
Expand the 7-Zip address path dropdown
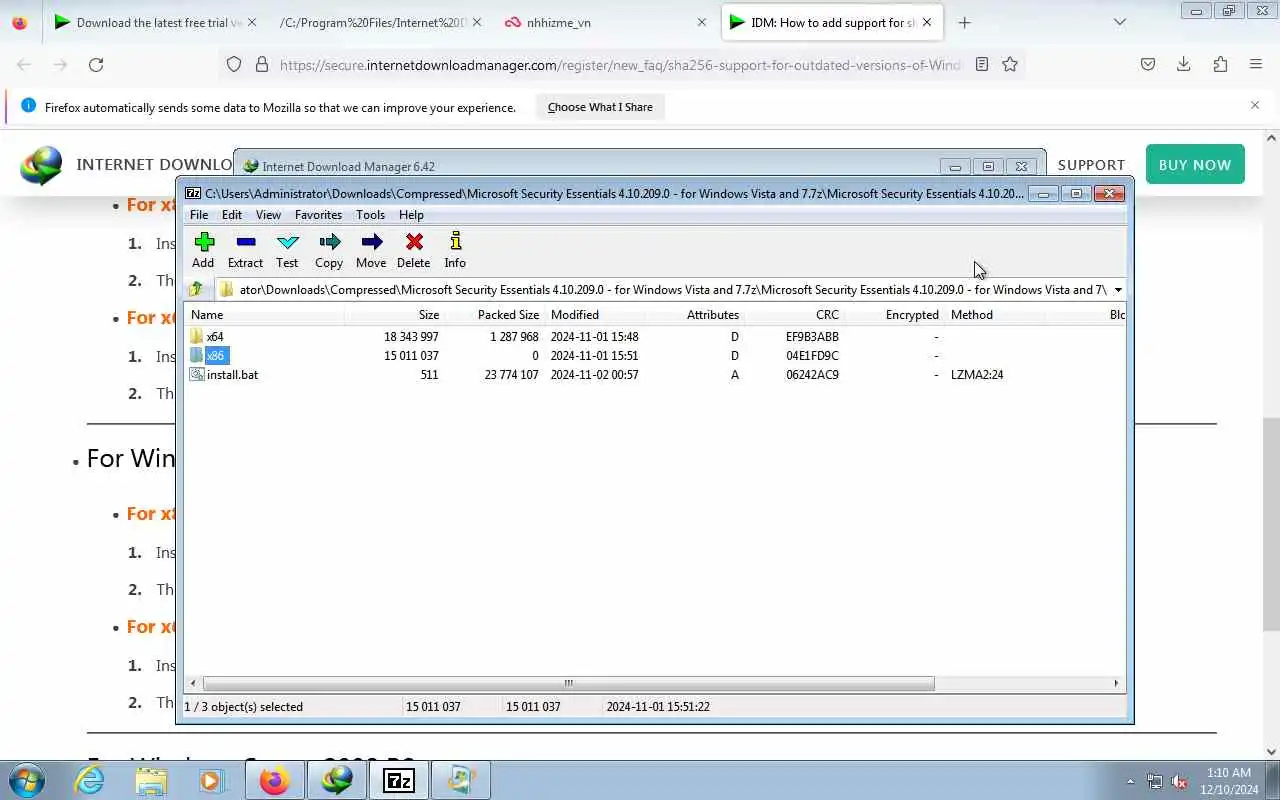1118,290
